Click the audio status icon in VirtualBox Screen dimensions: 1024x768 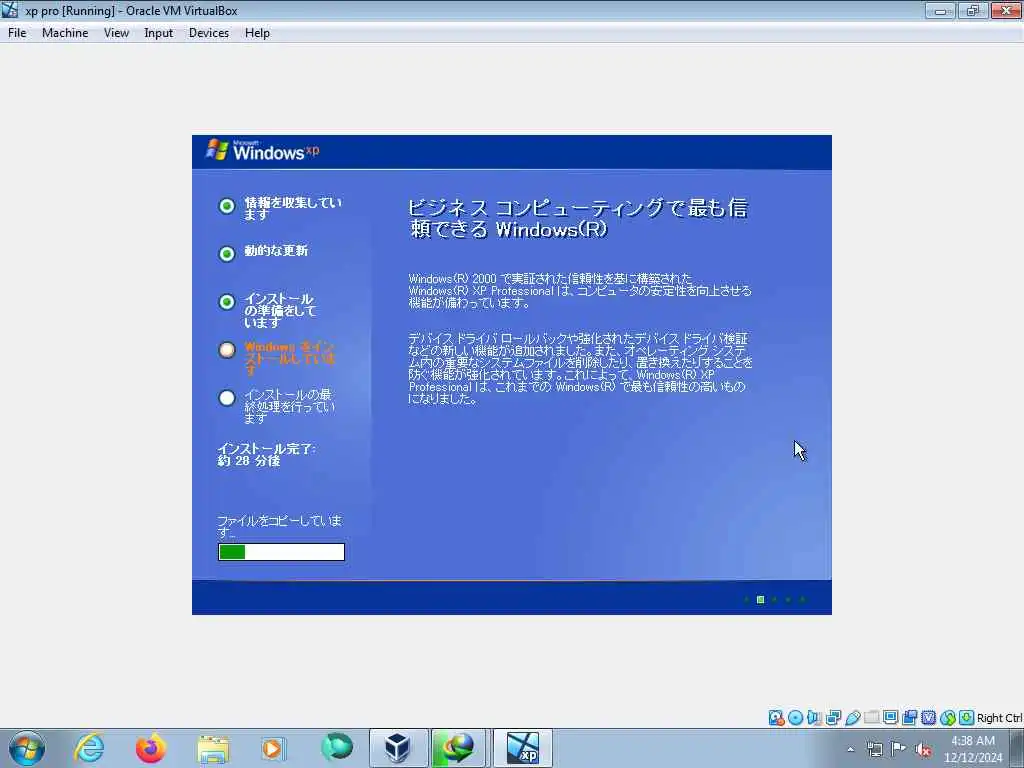(814, 718)
